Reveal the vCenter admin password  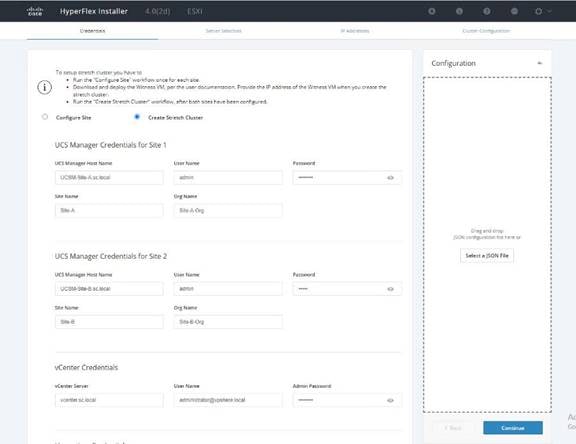[390, 400]
